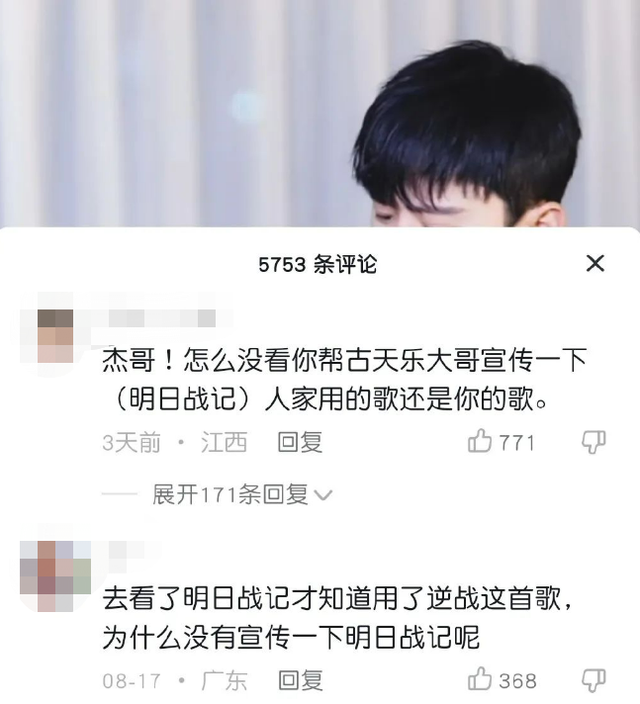Screen dimensions: 640x704
Task: Open the first commenter's pixelated avatar
Action: [55, 335]
